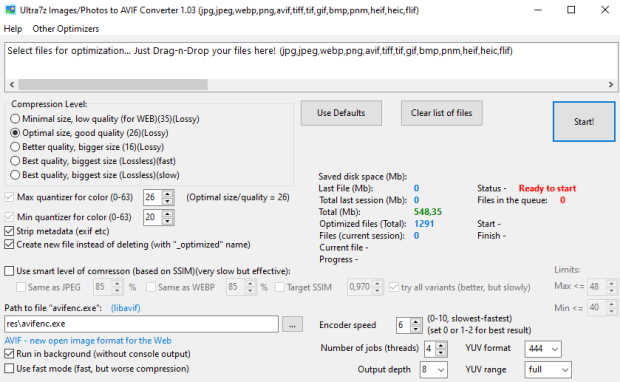Toggle Run in background checkbox
Image resolution: width=620 pixels, height=382 pixels.
97,354
